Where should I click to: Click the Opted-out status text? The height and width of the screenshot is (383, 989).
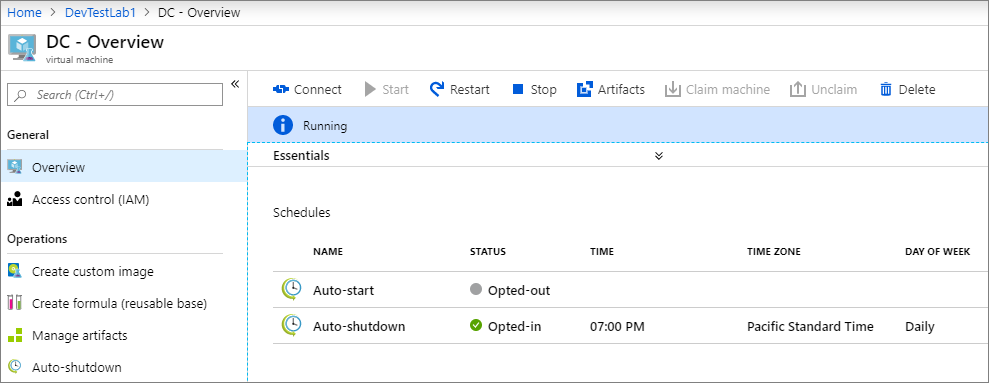tap(519, 290)
